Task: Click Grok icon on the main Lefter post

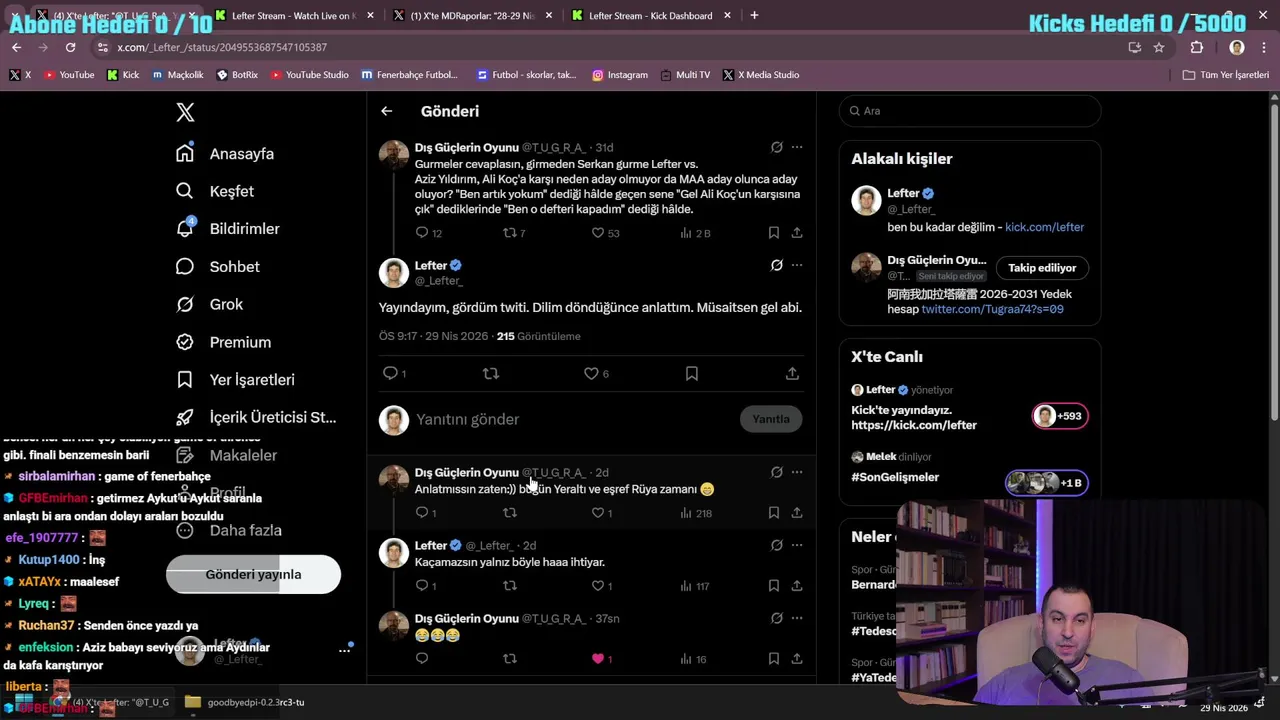Action: pos(776,265)
